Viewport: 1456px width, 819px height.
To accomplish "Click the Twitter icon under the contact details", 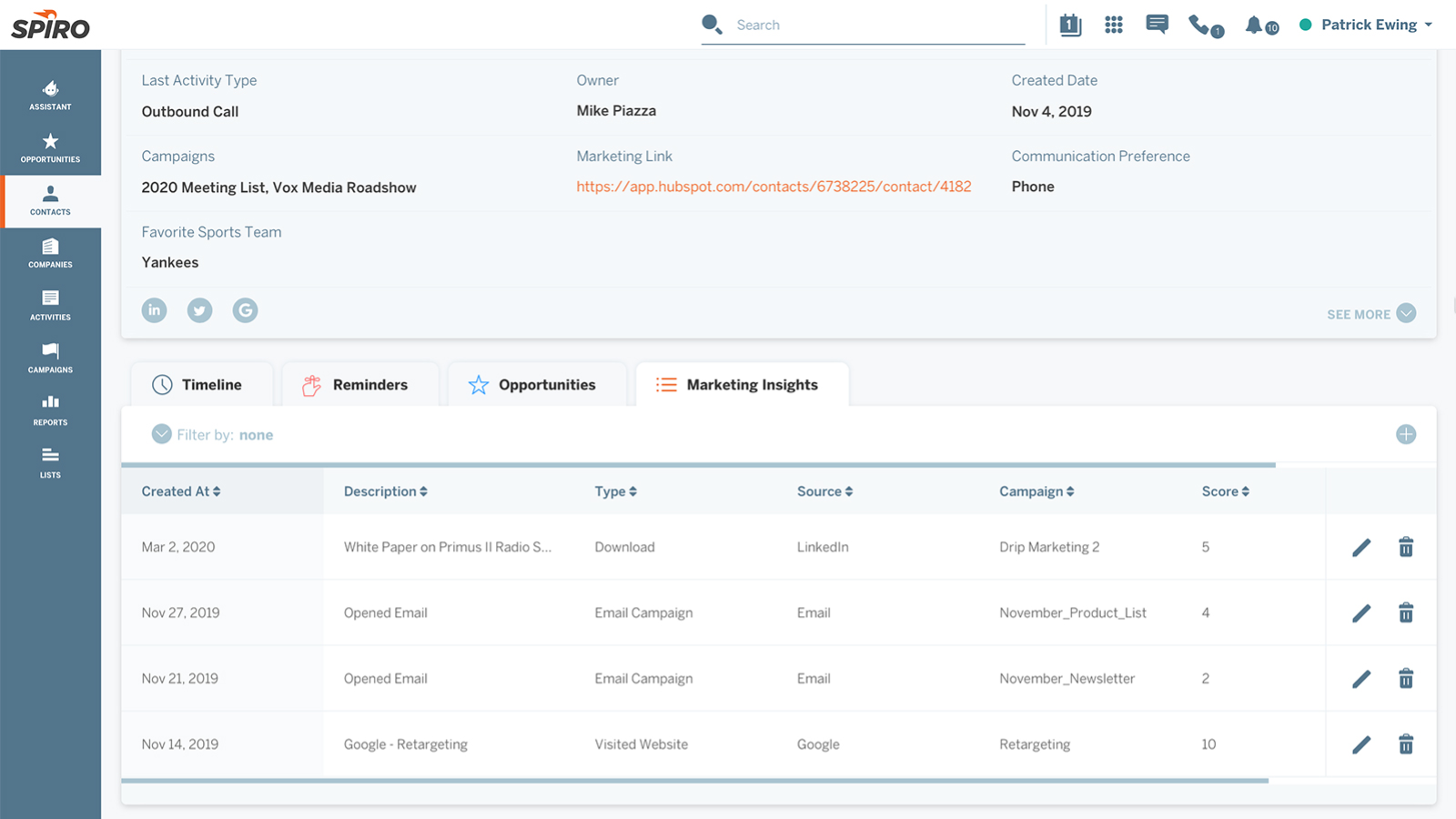I will click(x=199, y=310).
